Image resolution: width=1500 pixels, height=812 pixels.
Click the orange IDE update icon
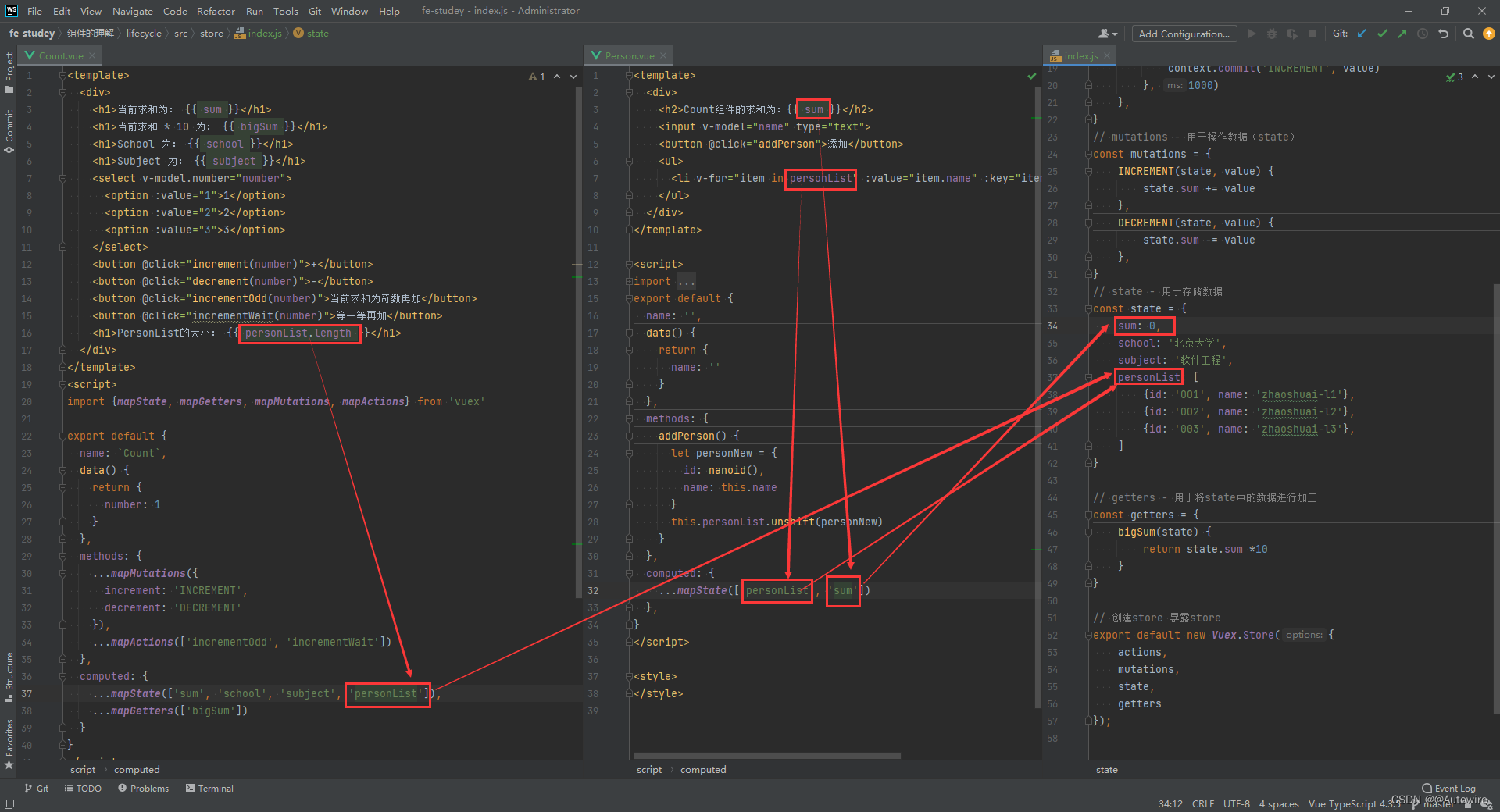1489,34
